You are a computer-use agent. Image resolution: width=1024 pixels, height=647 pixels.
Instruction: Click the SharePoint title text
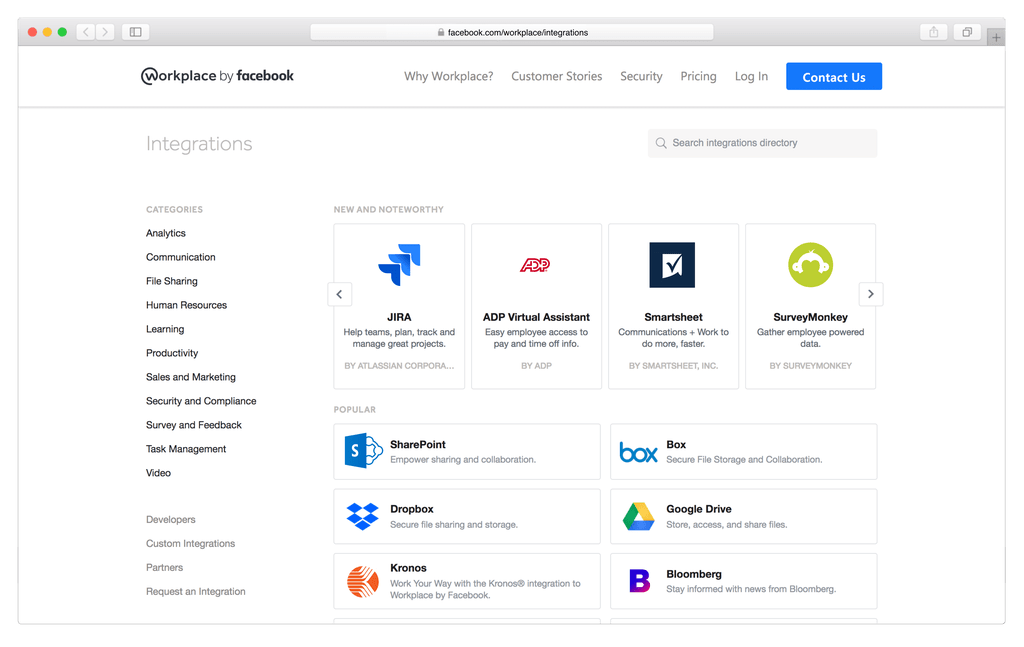point(418,445)
